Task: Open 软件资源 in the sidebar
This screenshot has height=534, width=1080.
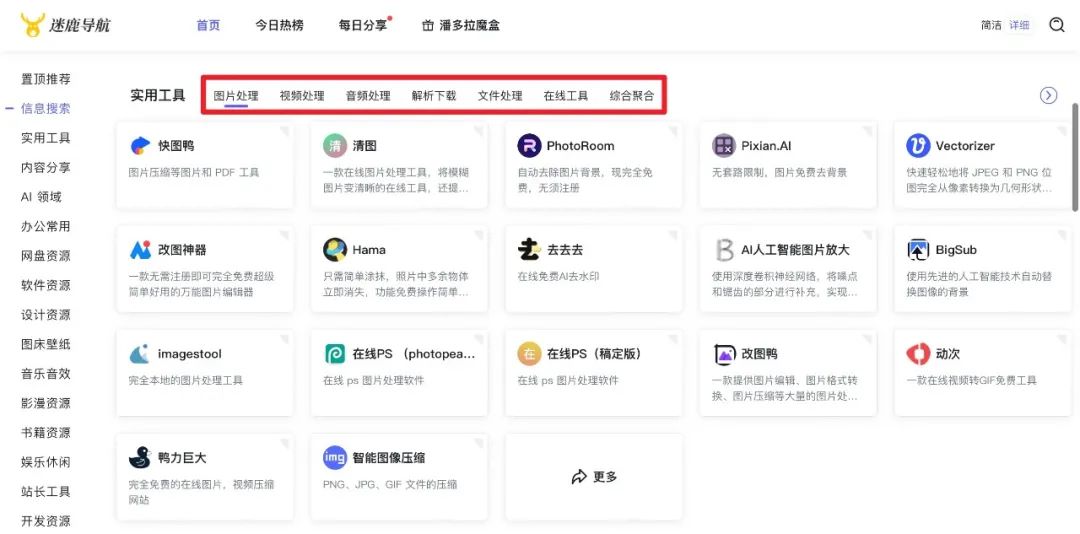Action: point(45,285)
